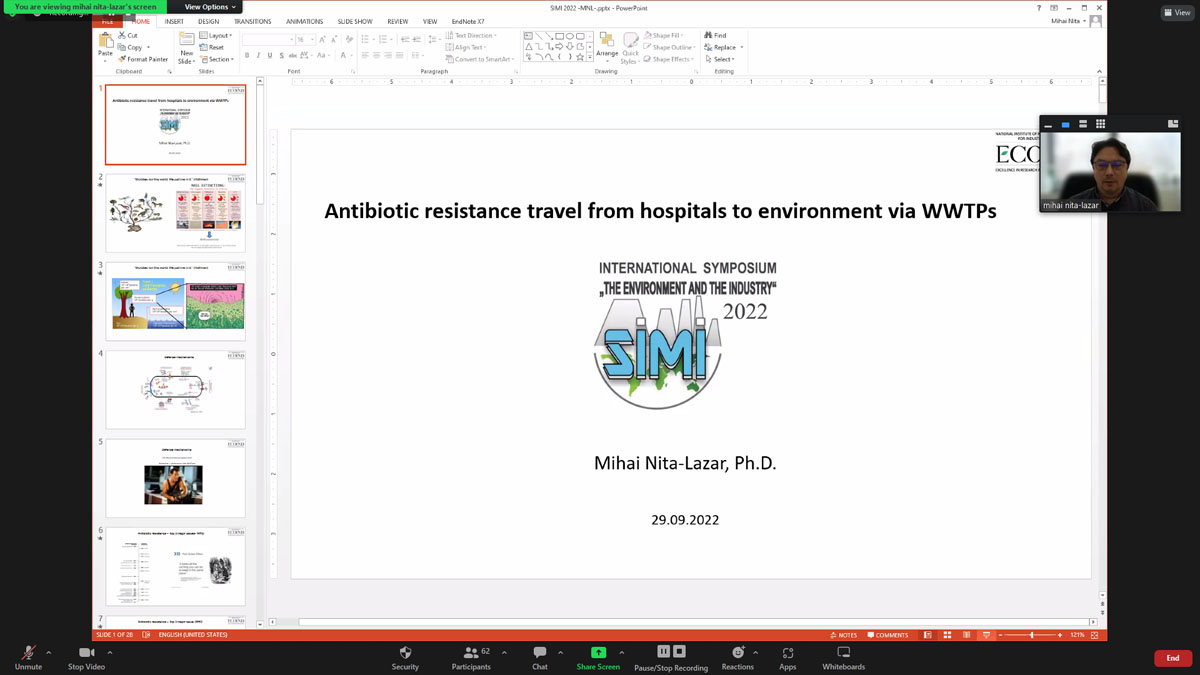Open Shape Outline options
This screenshot has height=675, width=1200.
pos(669,47)
